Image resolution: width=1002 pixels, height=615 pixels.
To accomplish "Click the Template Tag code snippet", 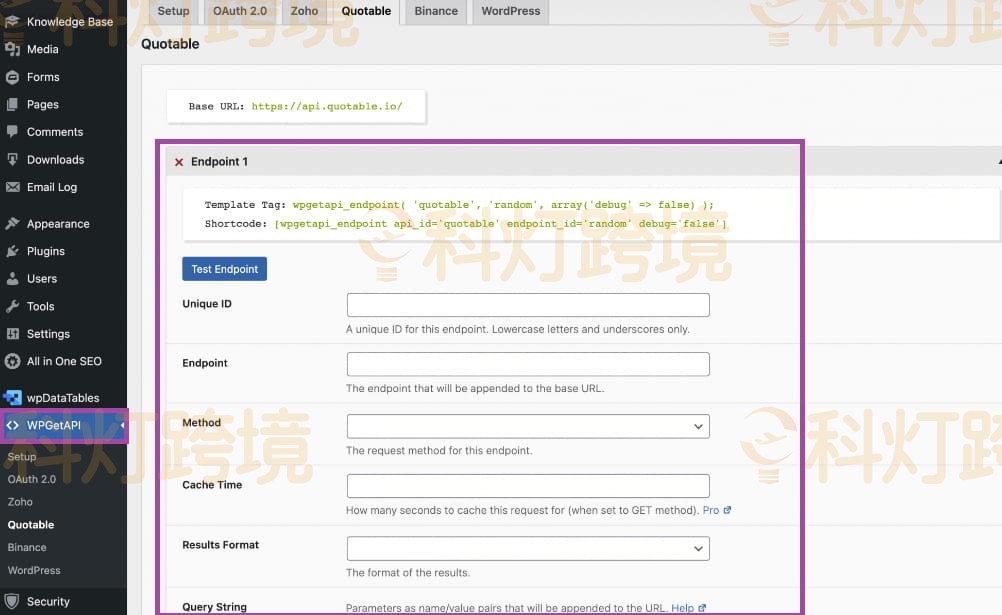I will tap(503, 205).
